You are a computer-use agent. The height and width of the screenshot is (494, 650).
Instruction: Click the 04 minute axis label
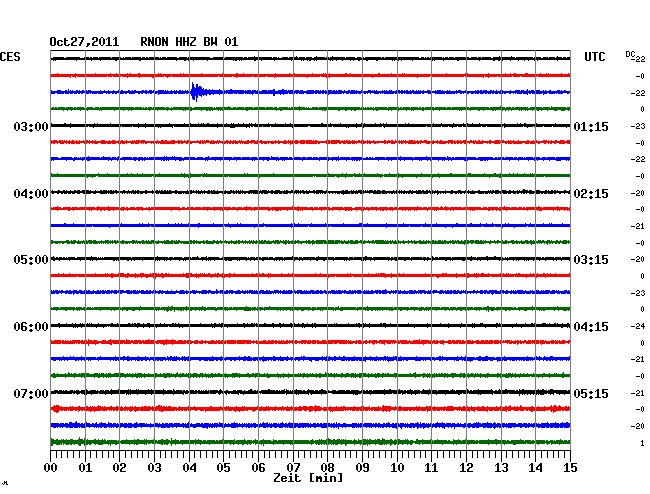point(189,468)
